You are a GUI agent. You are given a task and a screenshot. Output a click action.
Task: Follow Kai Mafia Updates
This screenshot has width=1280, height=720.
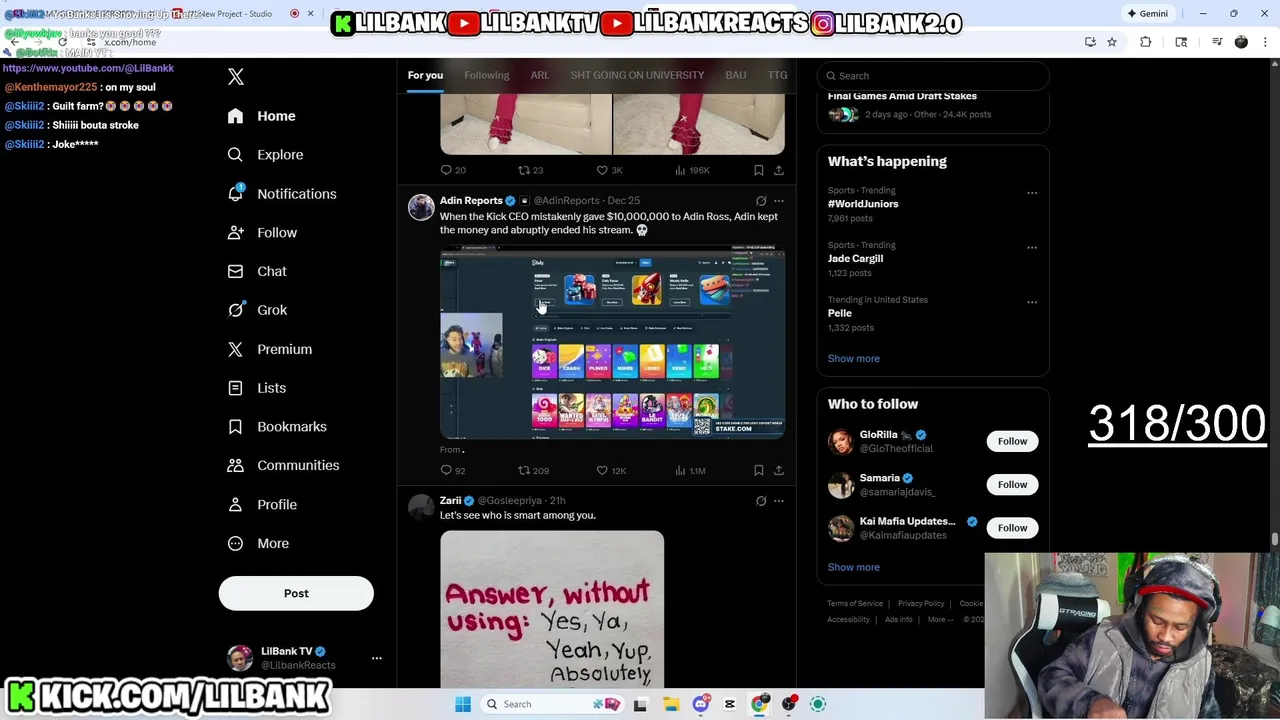pyautogui.click(x=1012, y=528)
